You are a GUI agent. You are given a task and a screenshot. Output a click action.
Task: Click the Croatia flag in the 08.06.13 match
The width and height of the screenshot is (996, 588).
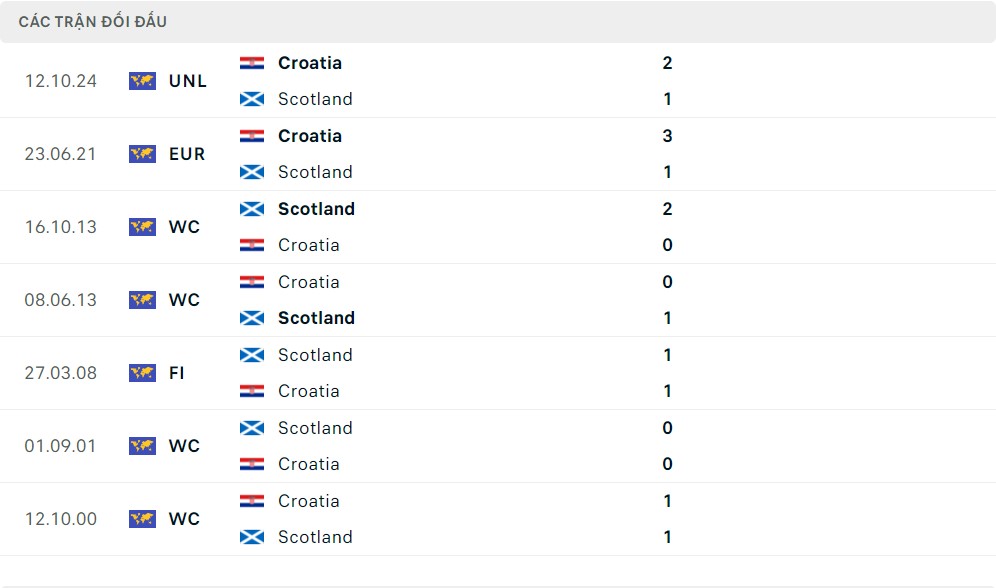(x=252, y=282)
